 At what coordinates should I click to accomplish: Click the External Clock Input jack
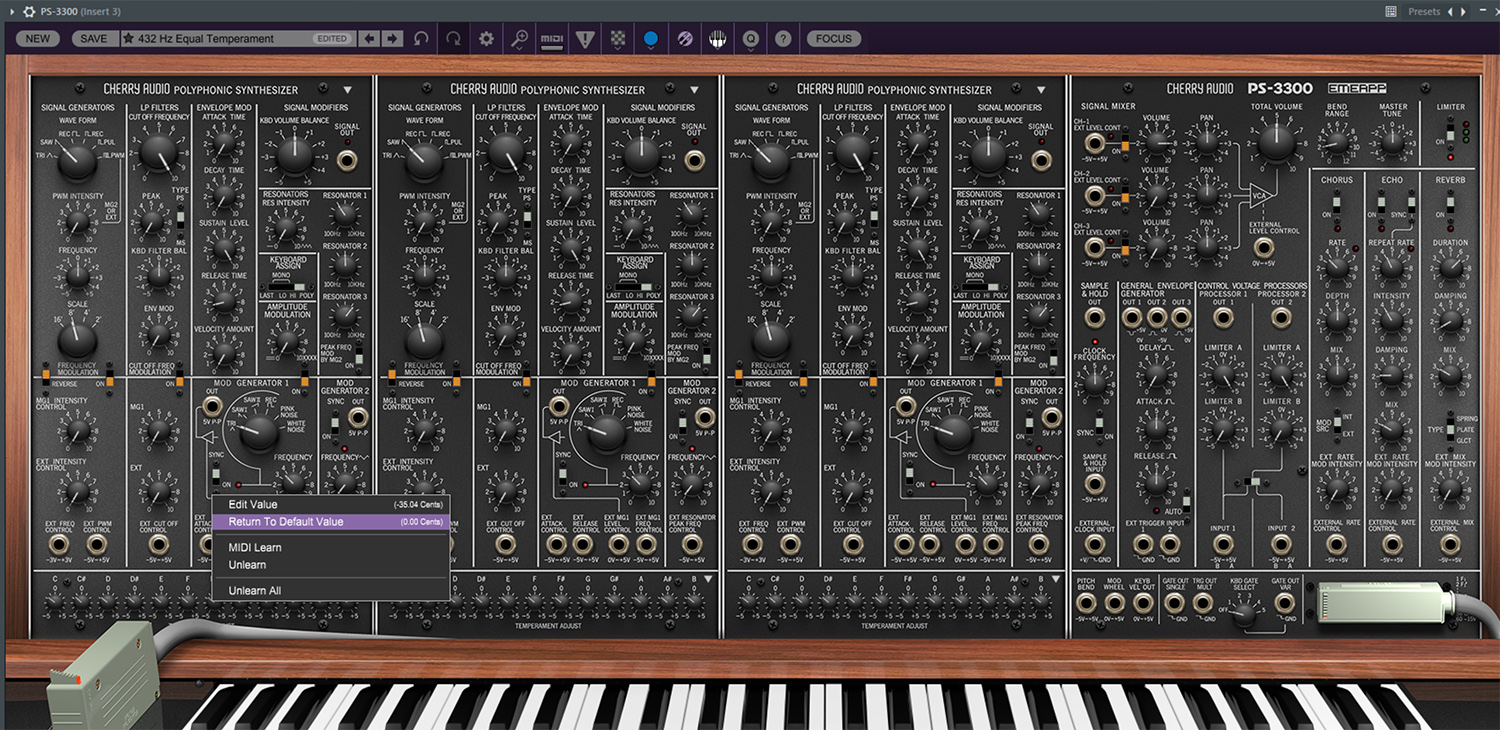click(x=1095, y=545)
